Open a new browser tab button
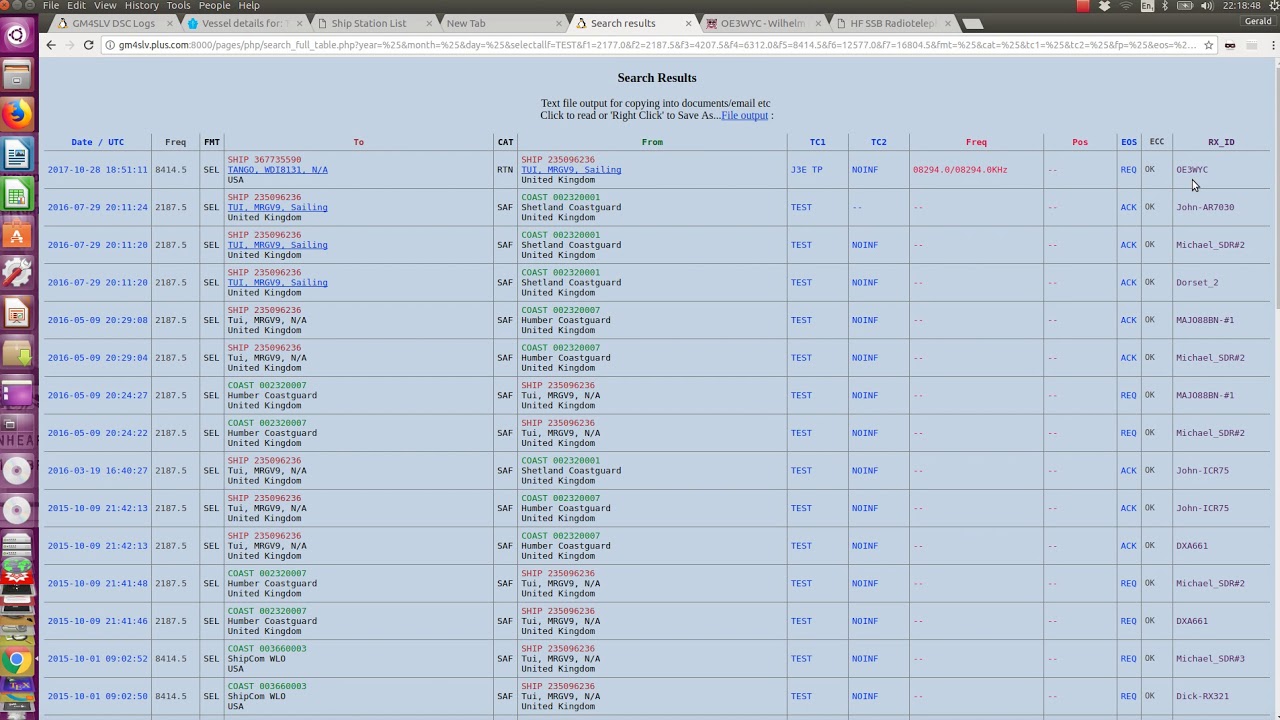The image size is (1280, 720). (x=972, y=24)
